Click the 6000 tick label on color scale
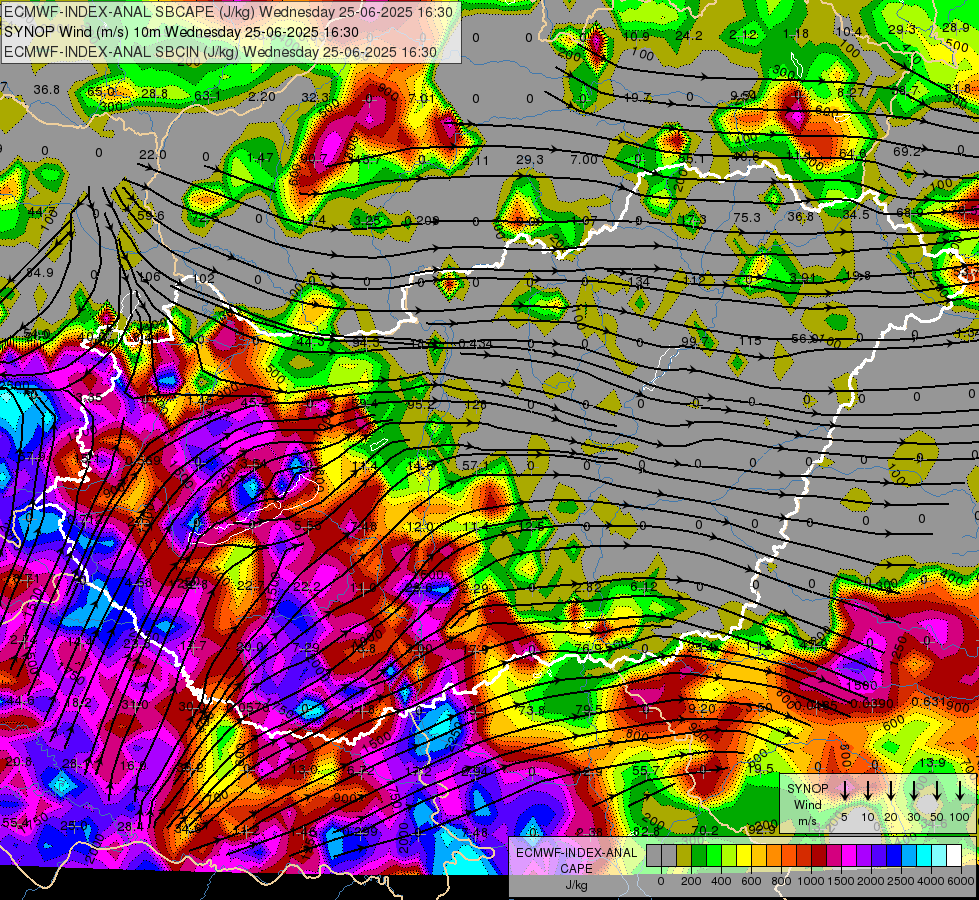 click(962, 881)
